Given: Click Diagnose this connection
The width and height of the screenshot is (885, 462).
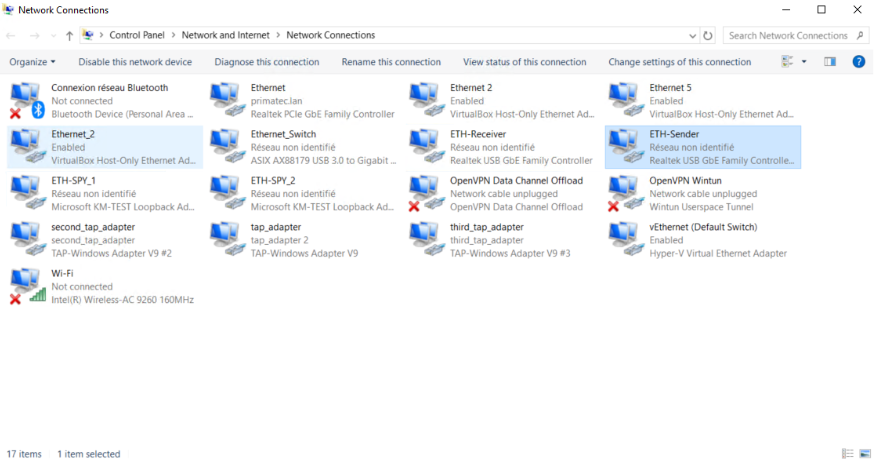Looking at the screenshot, I should click(x=267, y=62).
